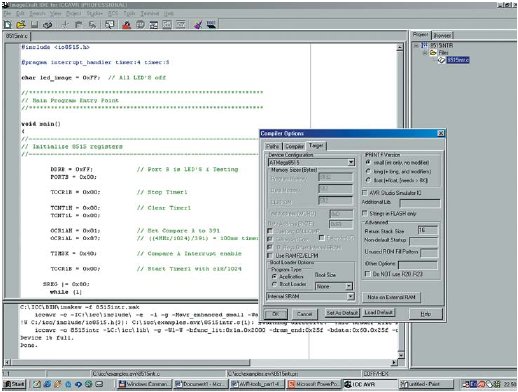
Task: Click OK in Compiler Options dialog
Action: pos(276,314)
